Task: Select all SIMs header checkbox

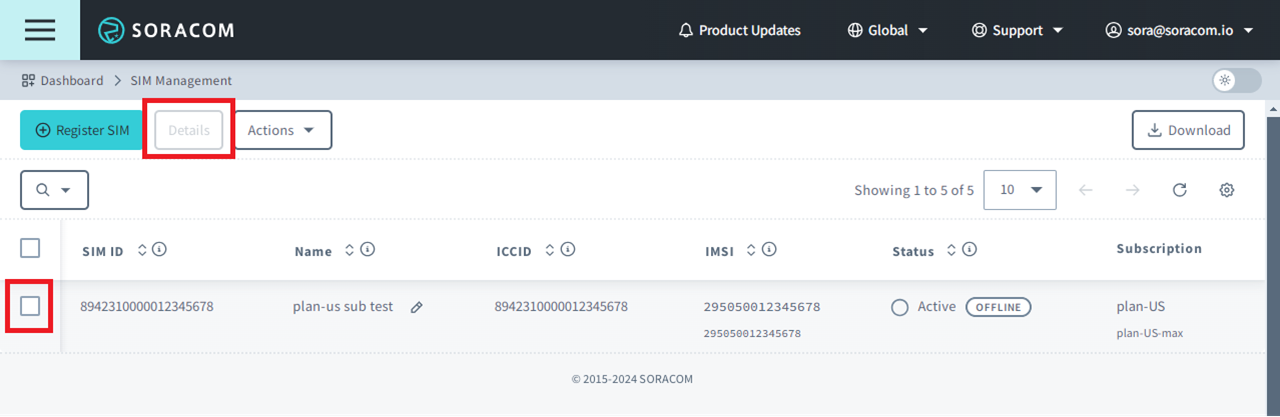Action: [30, 248]
